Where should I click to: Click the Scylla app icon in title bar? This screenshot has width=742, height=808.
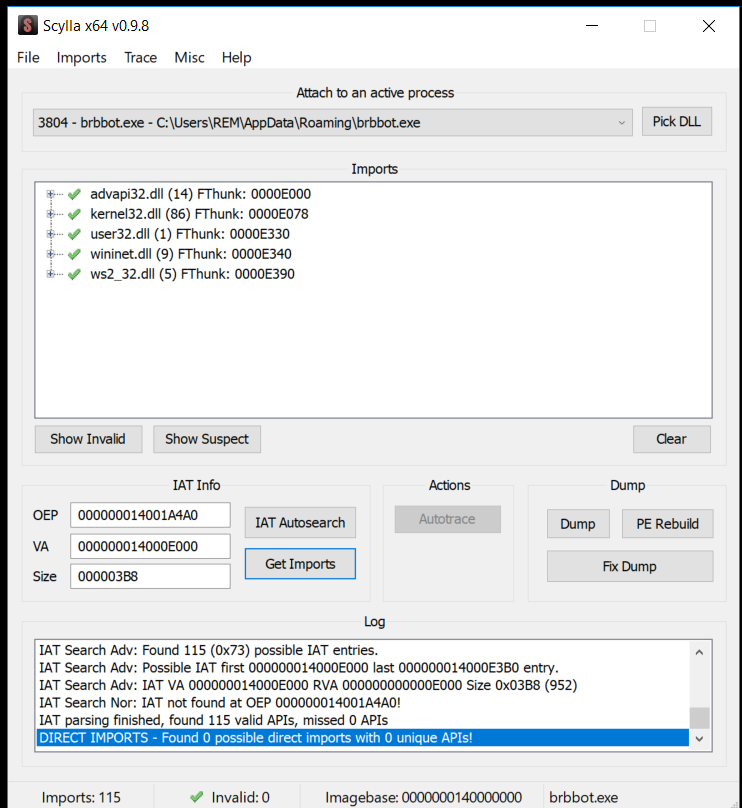point(27,25)
